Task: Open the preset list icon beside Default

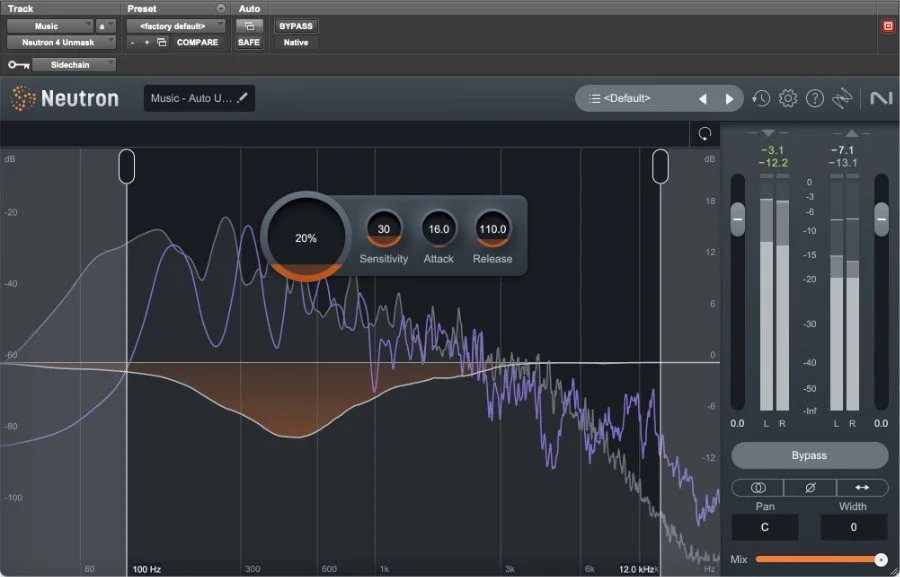Action: tap(595, 99)
